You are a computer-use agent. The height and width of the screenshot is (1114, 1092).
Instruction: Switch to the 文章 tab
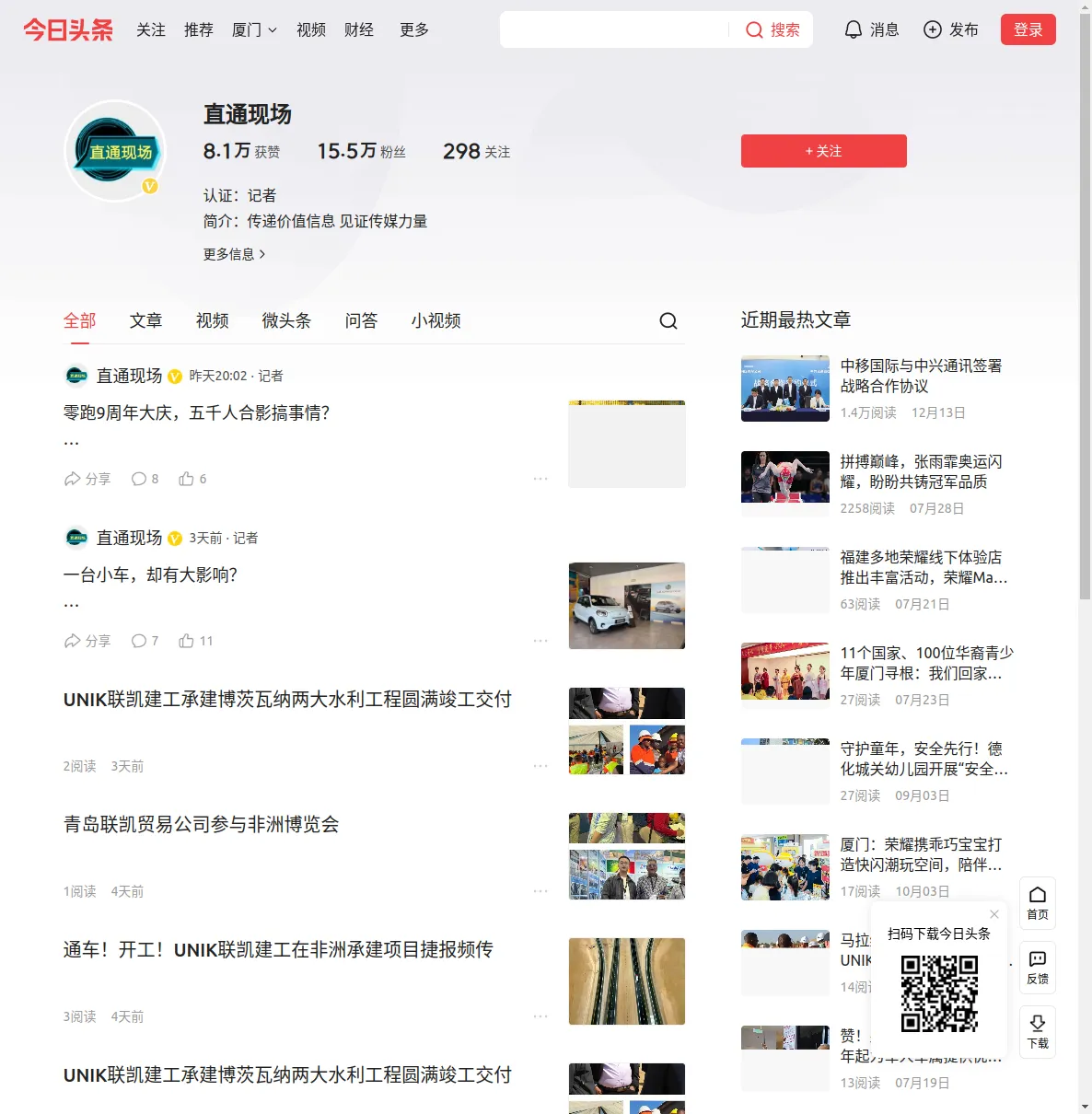pos(146,320)
